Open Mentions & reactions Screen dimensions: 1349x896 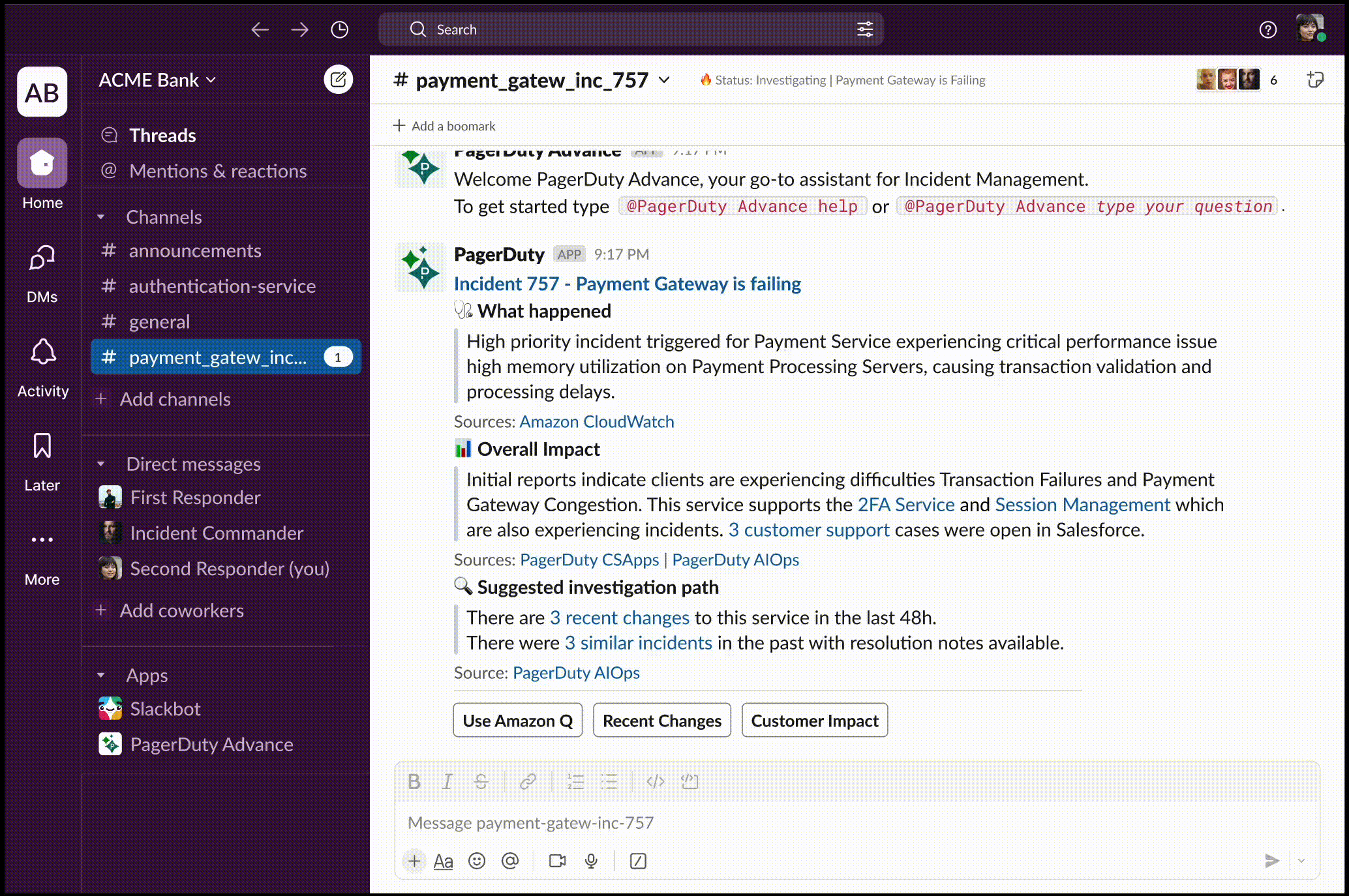click(218, 171)
